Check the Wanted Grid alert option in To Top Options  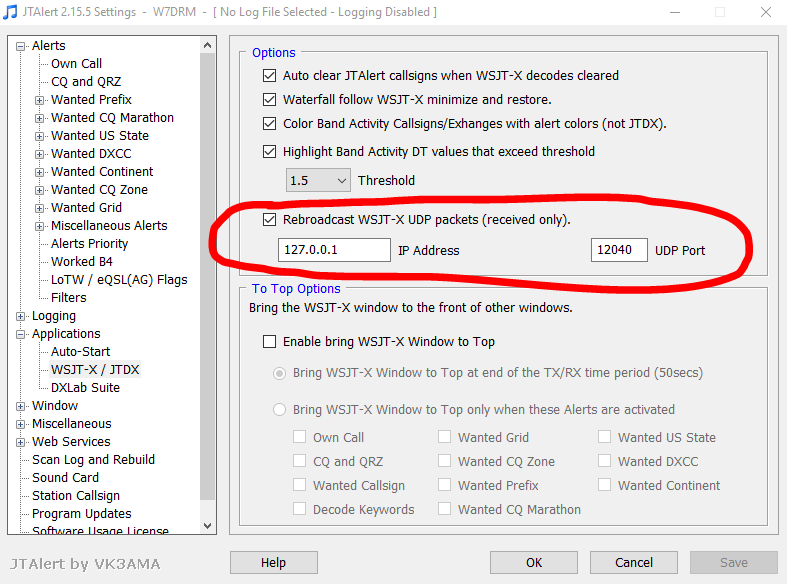point(444,437)
